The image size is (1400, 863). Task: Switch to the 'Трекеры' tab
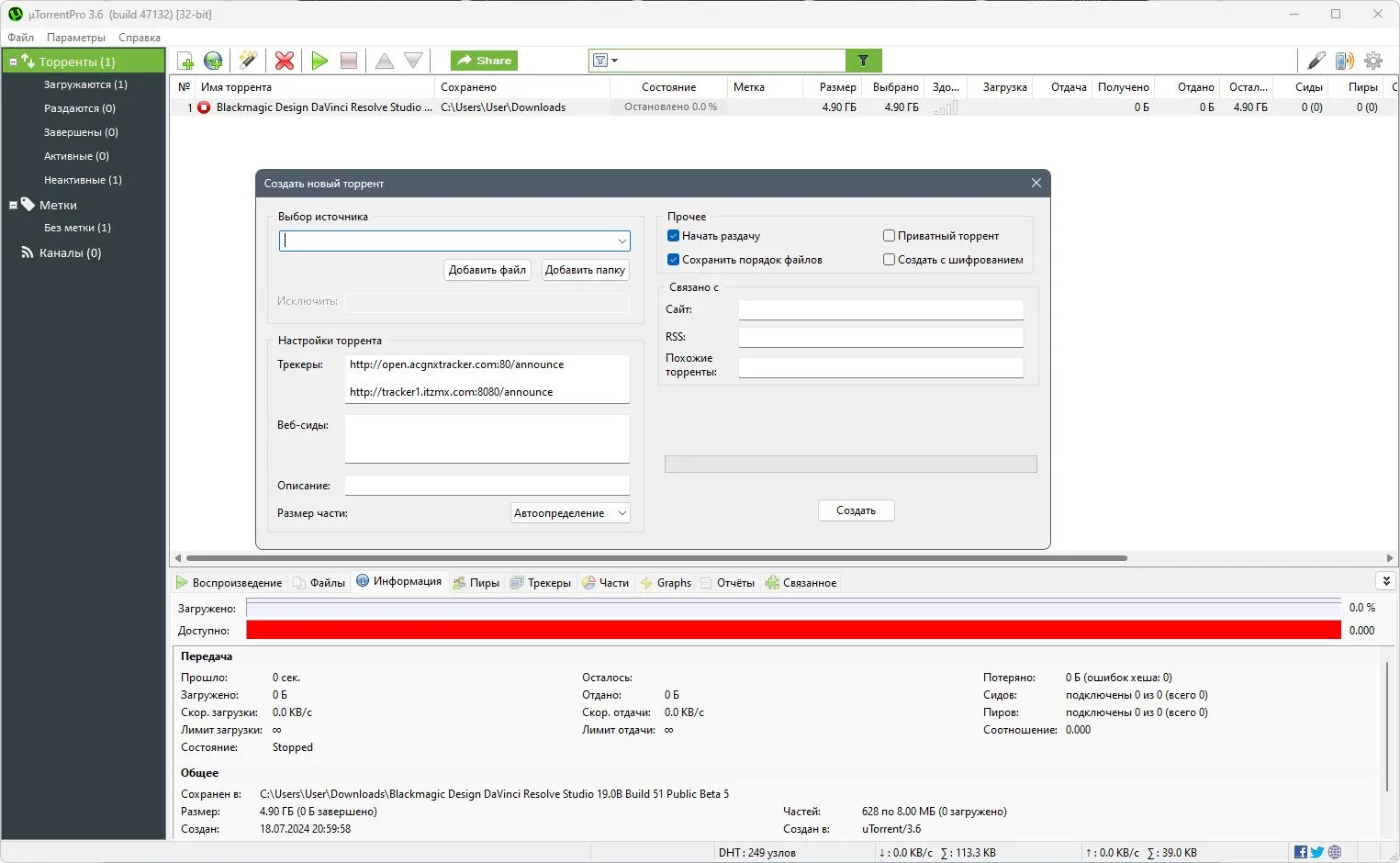[542, 583]
